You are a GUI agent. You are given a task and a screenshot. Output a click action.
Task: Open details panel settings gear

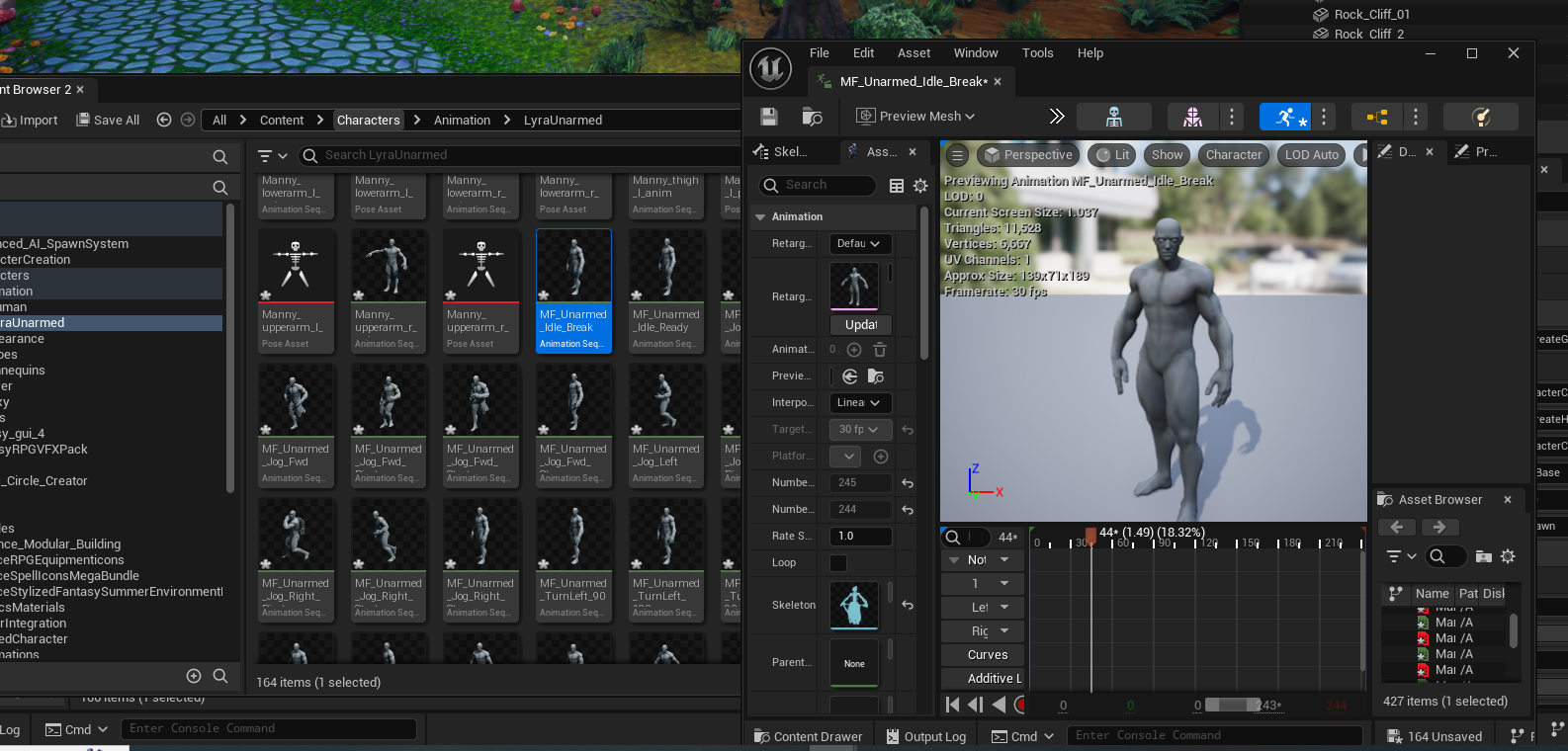click(920, 186)
